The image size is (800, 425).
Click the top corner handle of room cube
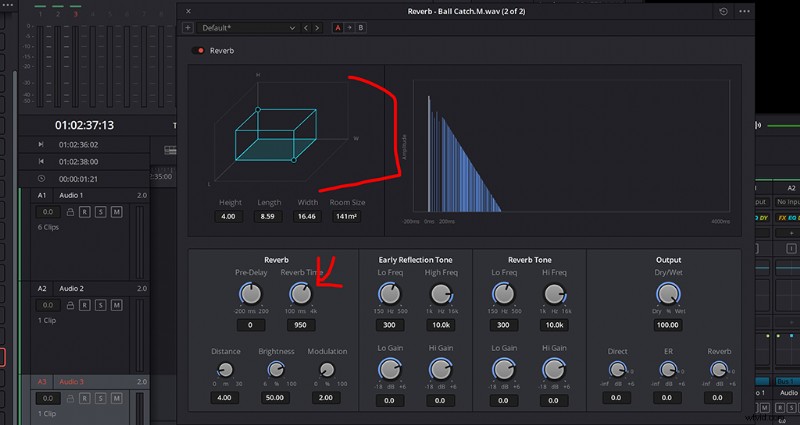coord(258,110)
